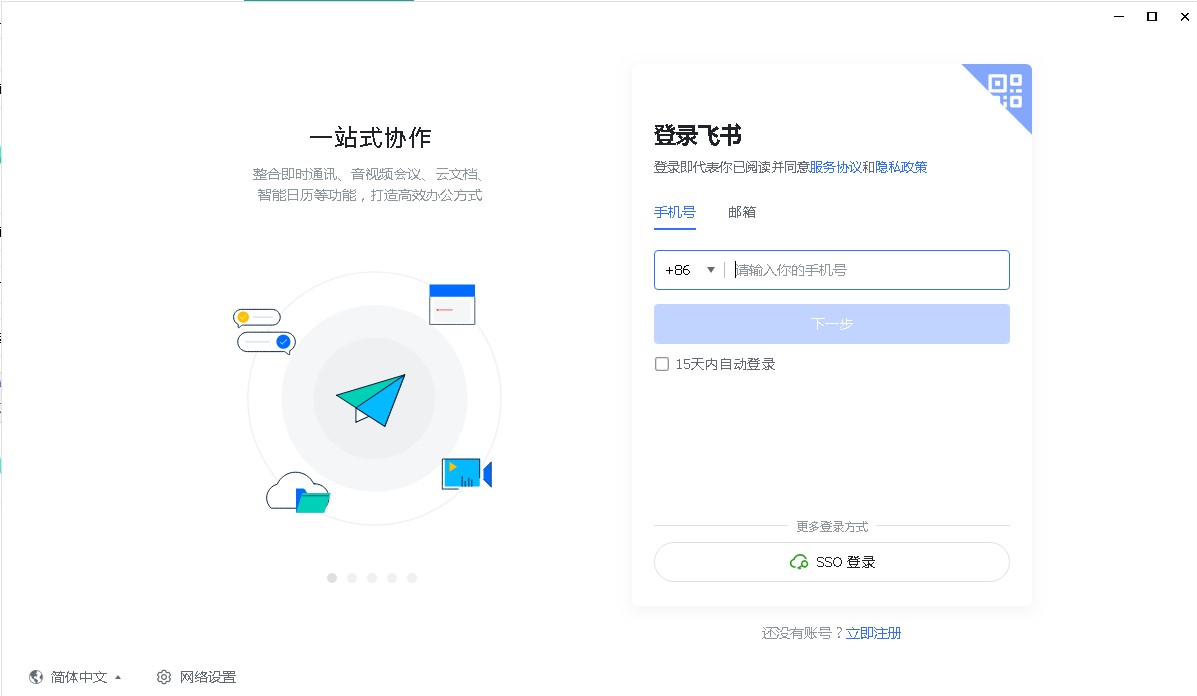Select the 手机号 login tab
1197x696 pixels.
click(x=674, y=212)
